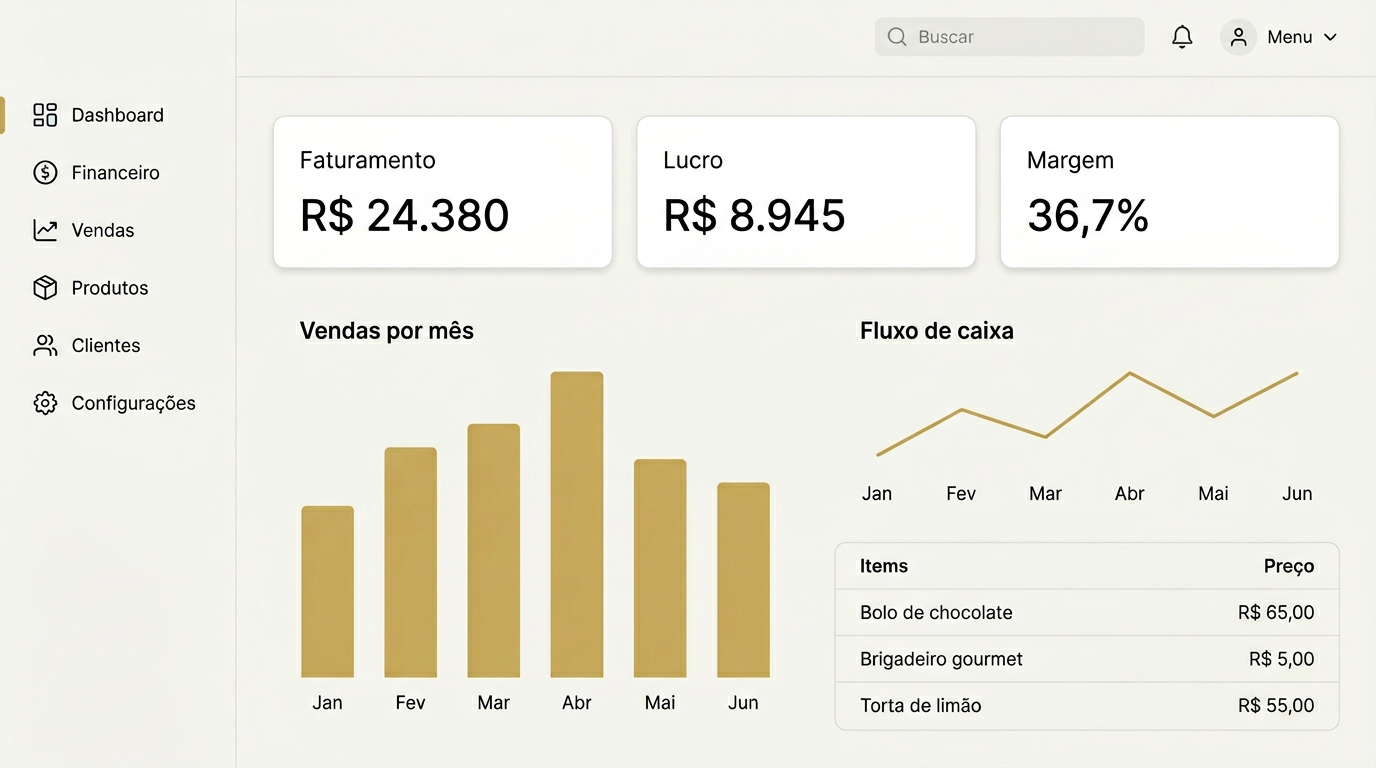Open the Menu options at top right

(x=1289, y=37)
